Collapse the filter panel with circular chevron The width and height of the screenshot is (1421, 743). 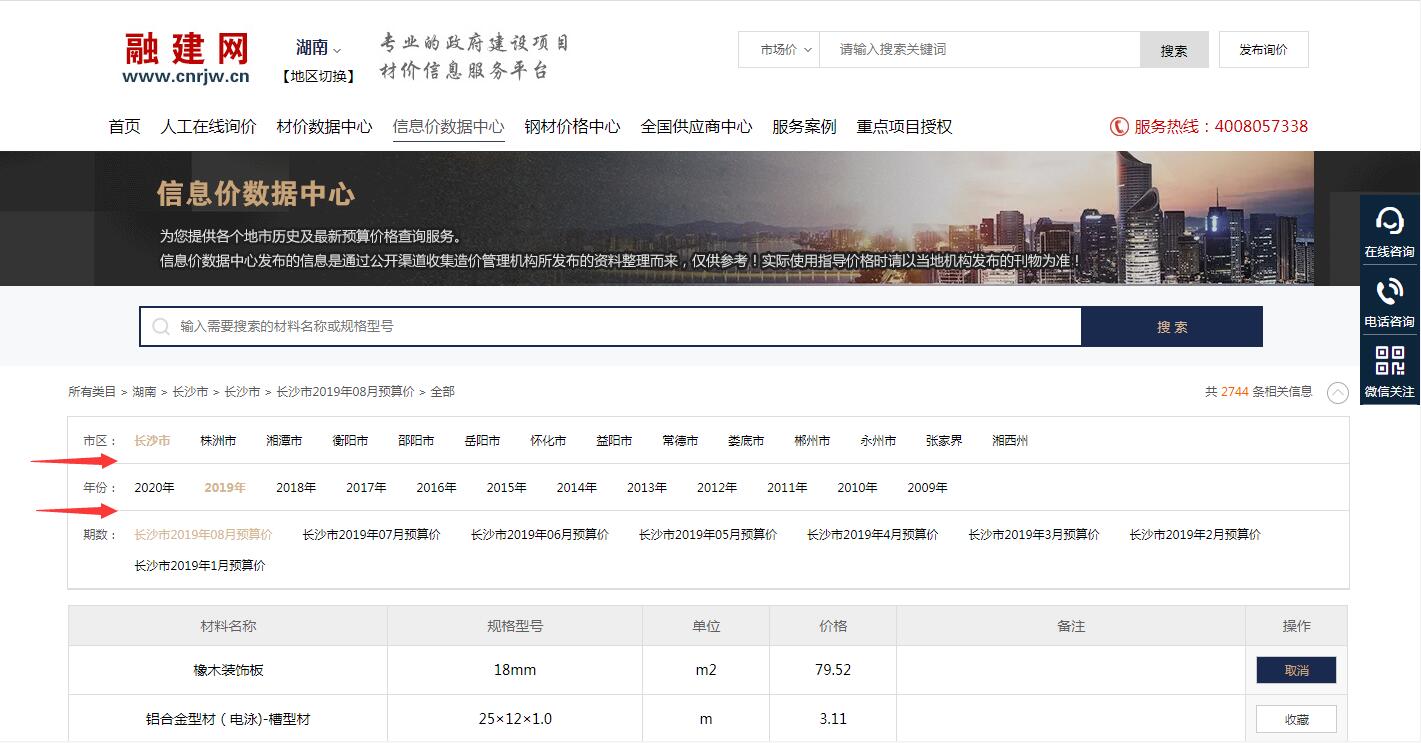[1338, 393]
